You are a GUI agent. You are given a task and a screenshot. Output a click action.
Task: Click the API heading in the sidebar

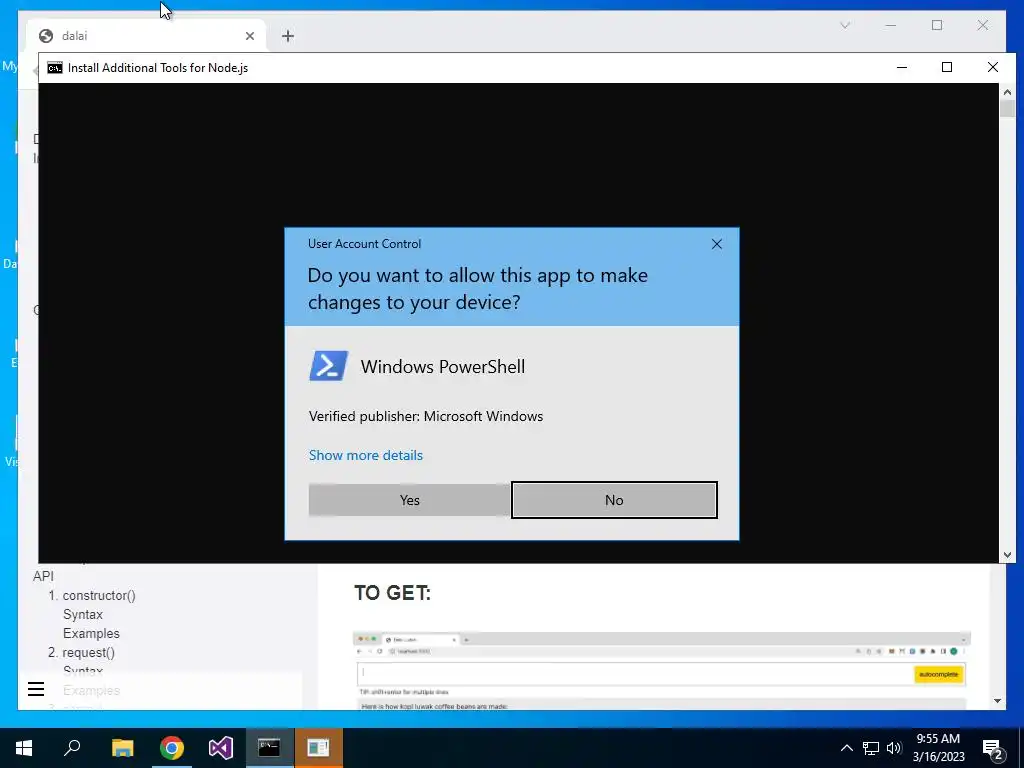[x=44, y=576]
